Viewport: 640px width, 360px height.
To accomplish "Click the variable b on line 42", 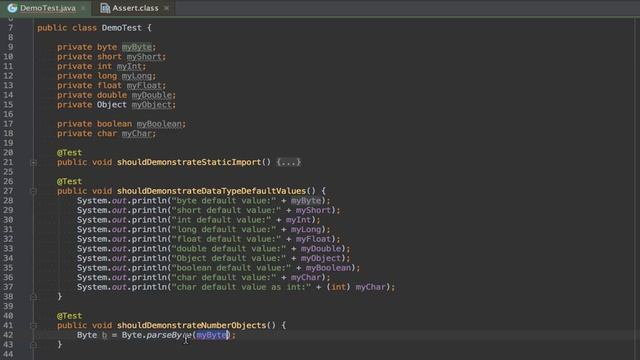I will 104,335.
